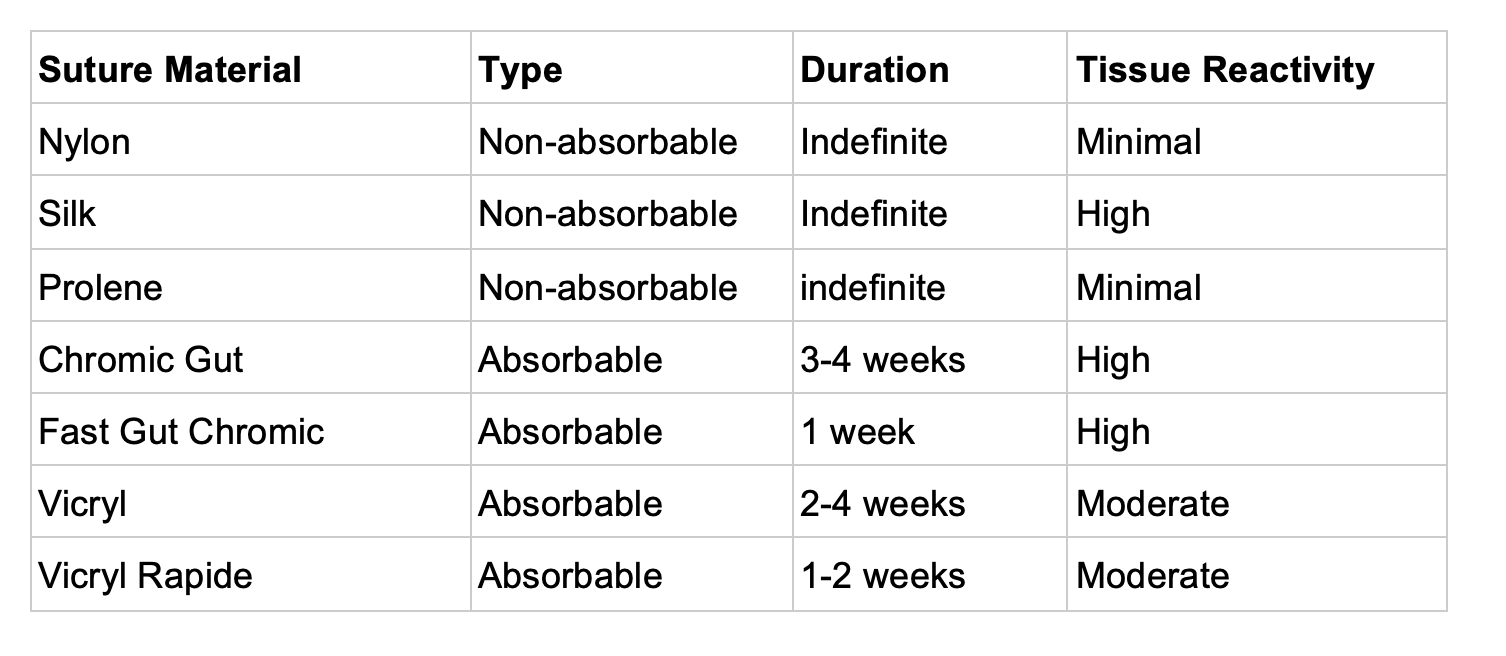1506x656 pixels.
Task: Select the Chromic Gut cell
Action: tap(251, 358)
